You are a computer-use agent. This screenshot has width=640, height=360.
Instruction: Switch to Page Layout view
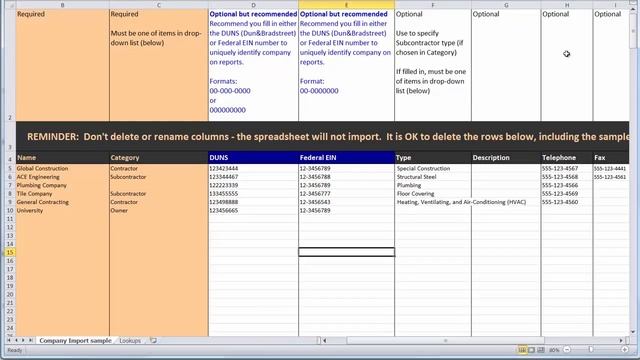tap(531, 350)
